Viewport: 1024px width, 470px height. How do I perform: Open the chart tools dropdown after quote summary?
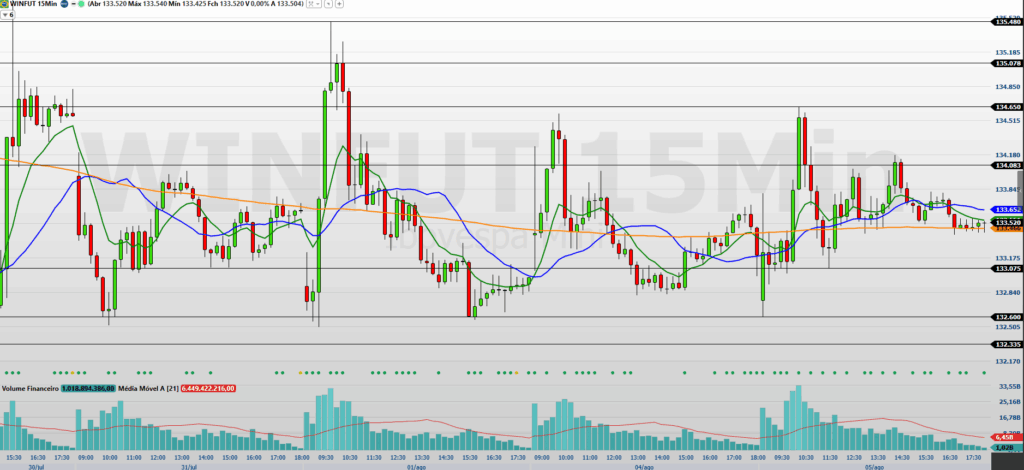(313, 4)
